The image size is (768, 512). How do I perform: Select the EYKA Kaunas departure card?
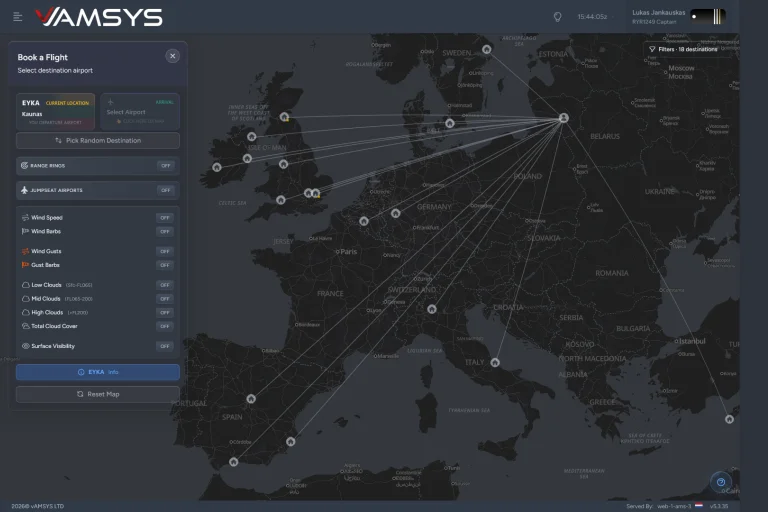[55, 112]
